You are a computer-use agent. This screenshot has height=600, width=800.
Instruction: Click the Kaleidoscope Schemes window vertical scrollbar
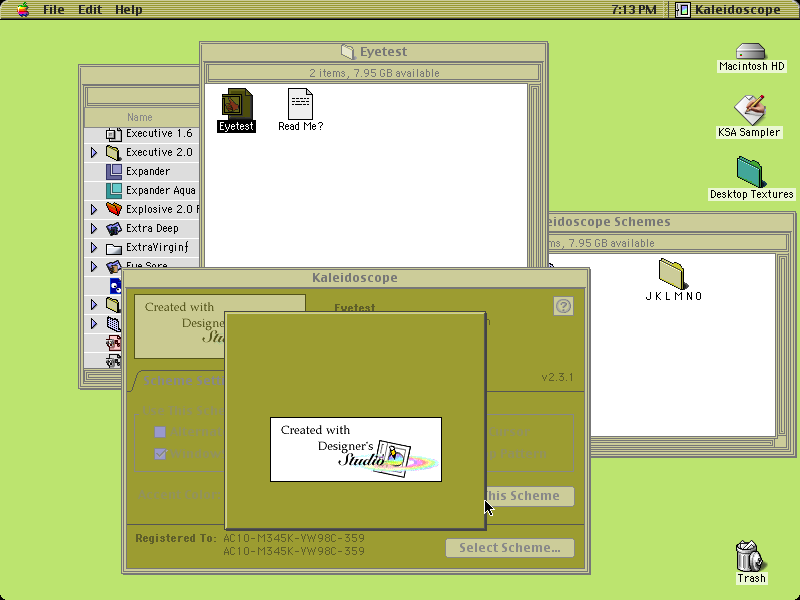(x=782, y=346)
